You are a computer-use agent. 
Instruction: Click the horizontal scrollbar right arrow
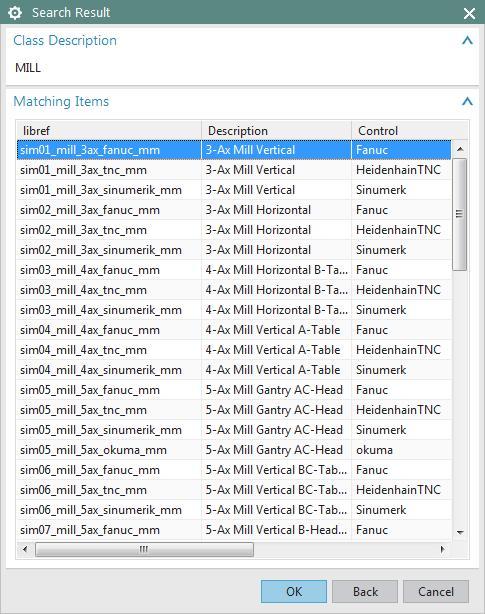(442, 549)
